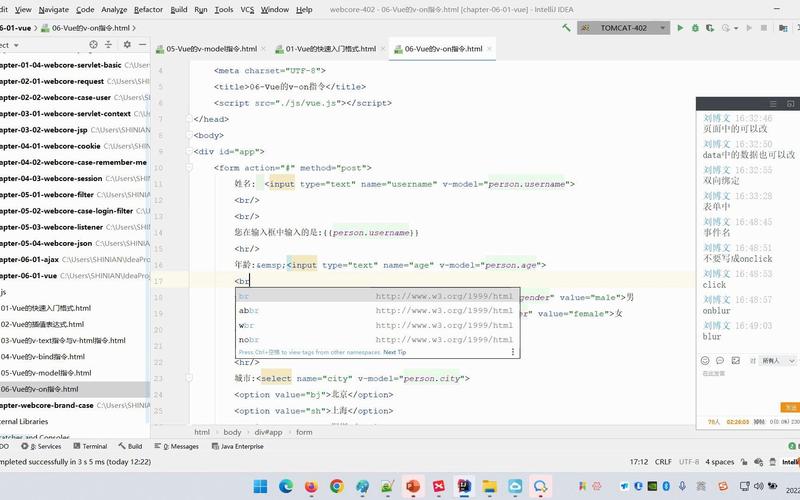Click the speech bubble icon in chat panel
The image size is (800, 500).
[720, 361]
